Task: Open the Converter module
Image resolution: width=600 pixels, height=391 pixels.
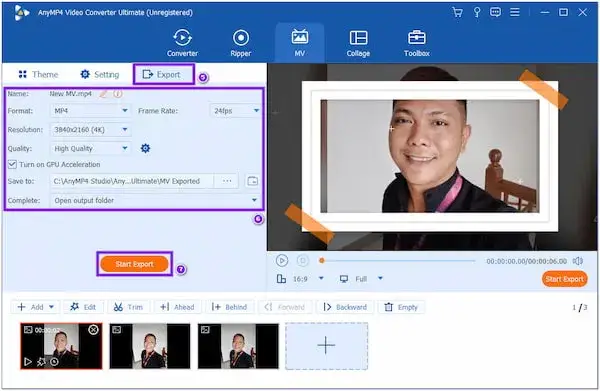Action: (182, 43)
